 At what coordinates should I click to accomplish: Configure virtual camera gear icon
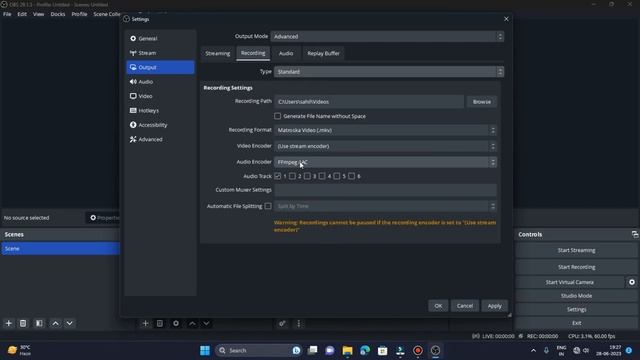click(x=632, y=282)
